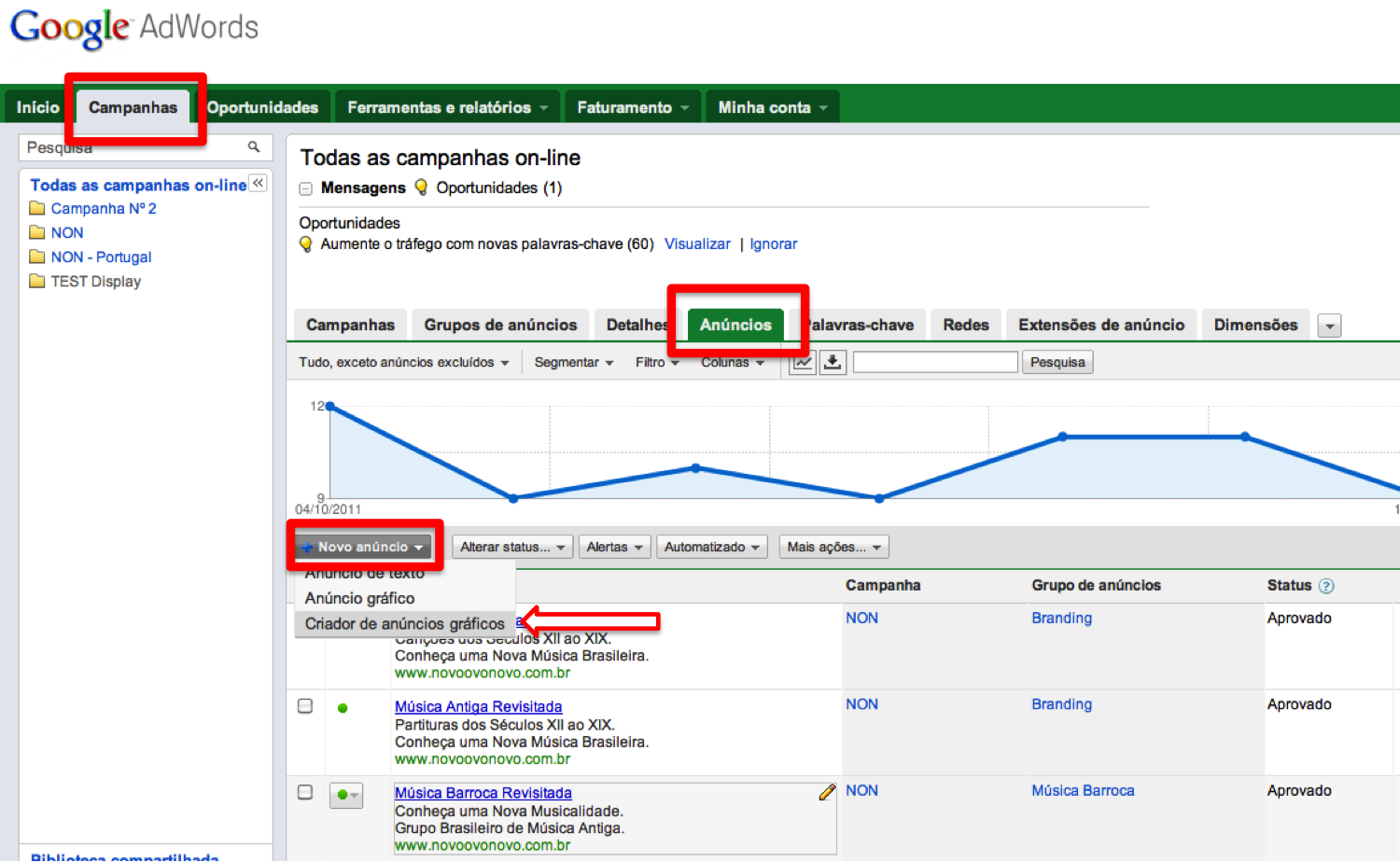Click the search magnifier icon in sidebar
1400x862 pixels.
click(253, 146)
